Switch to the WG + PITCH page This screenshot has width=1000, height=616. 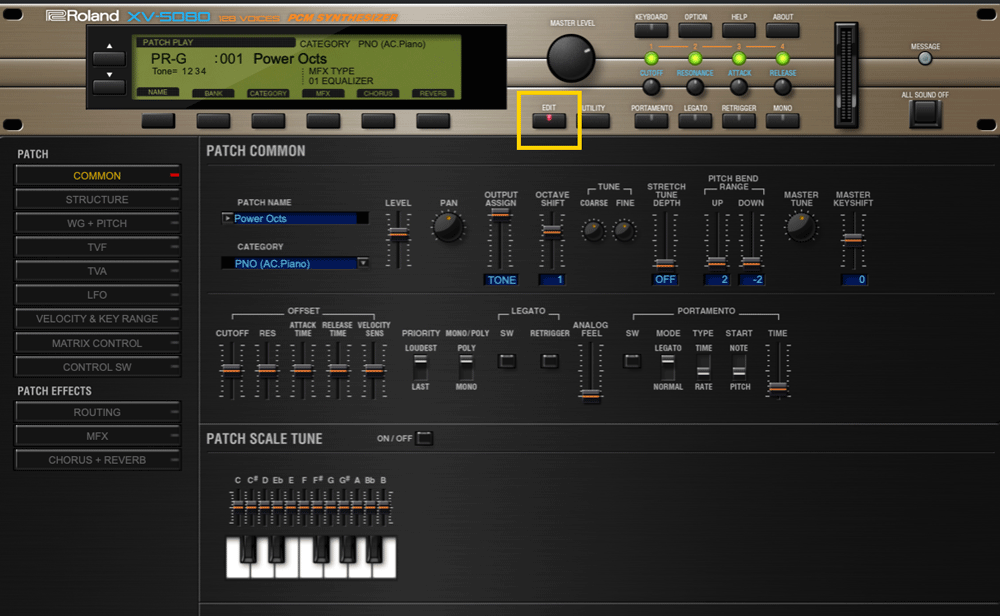pos(98,223)
